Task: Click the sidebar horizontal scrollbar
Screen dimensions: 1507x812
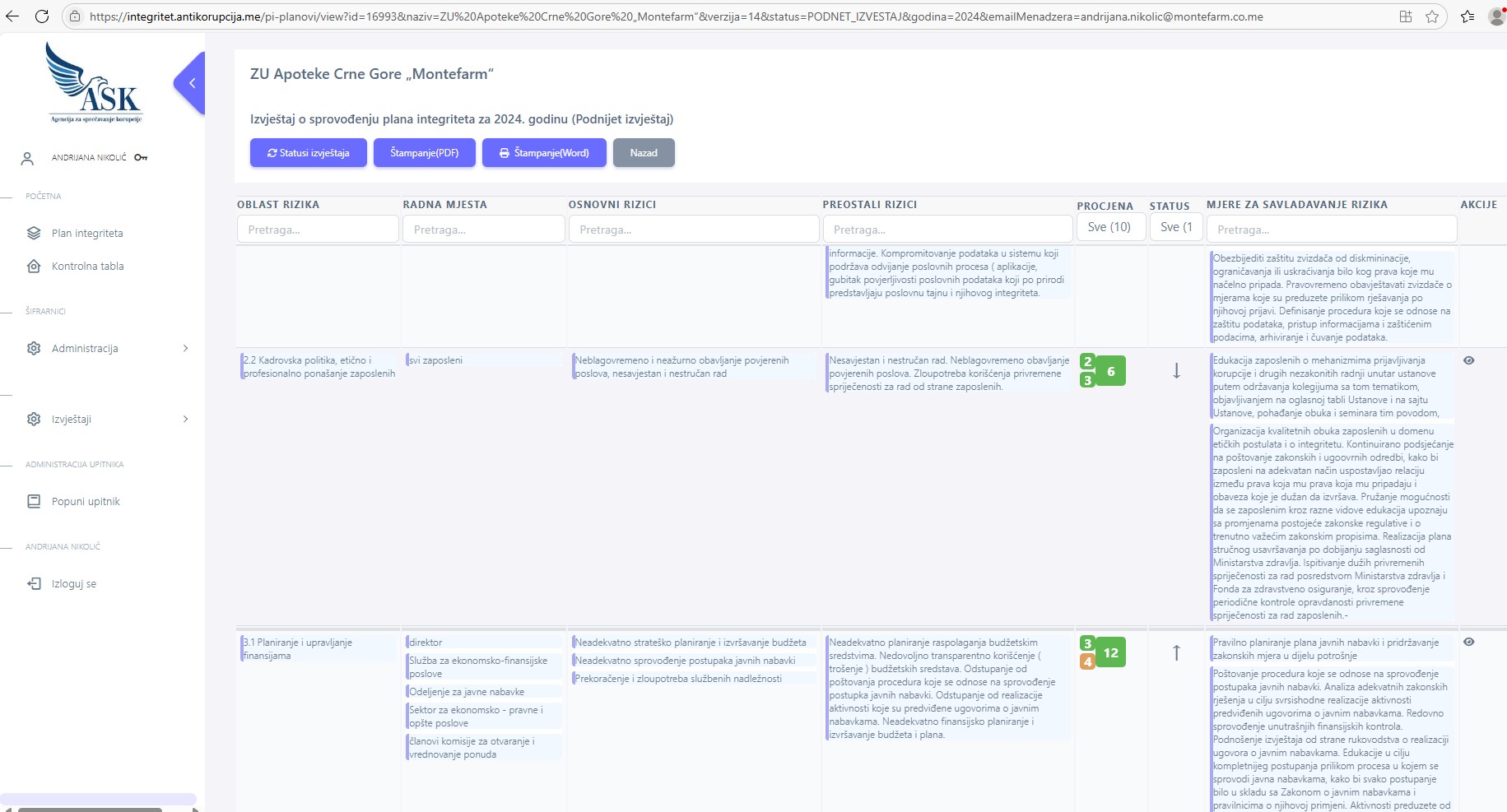Action: click(x=90, y=810)
